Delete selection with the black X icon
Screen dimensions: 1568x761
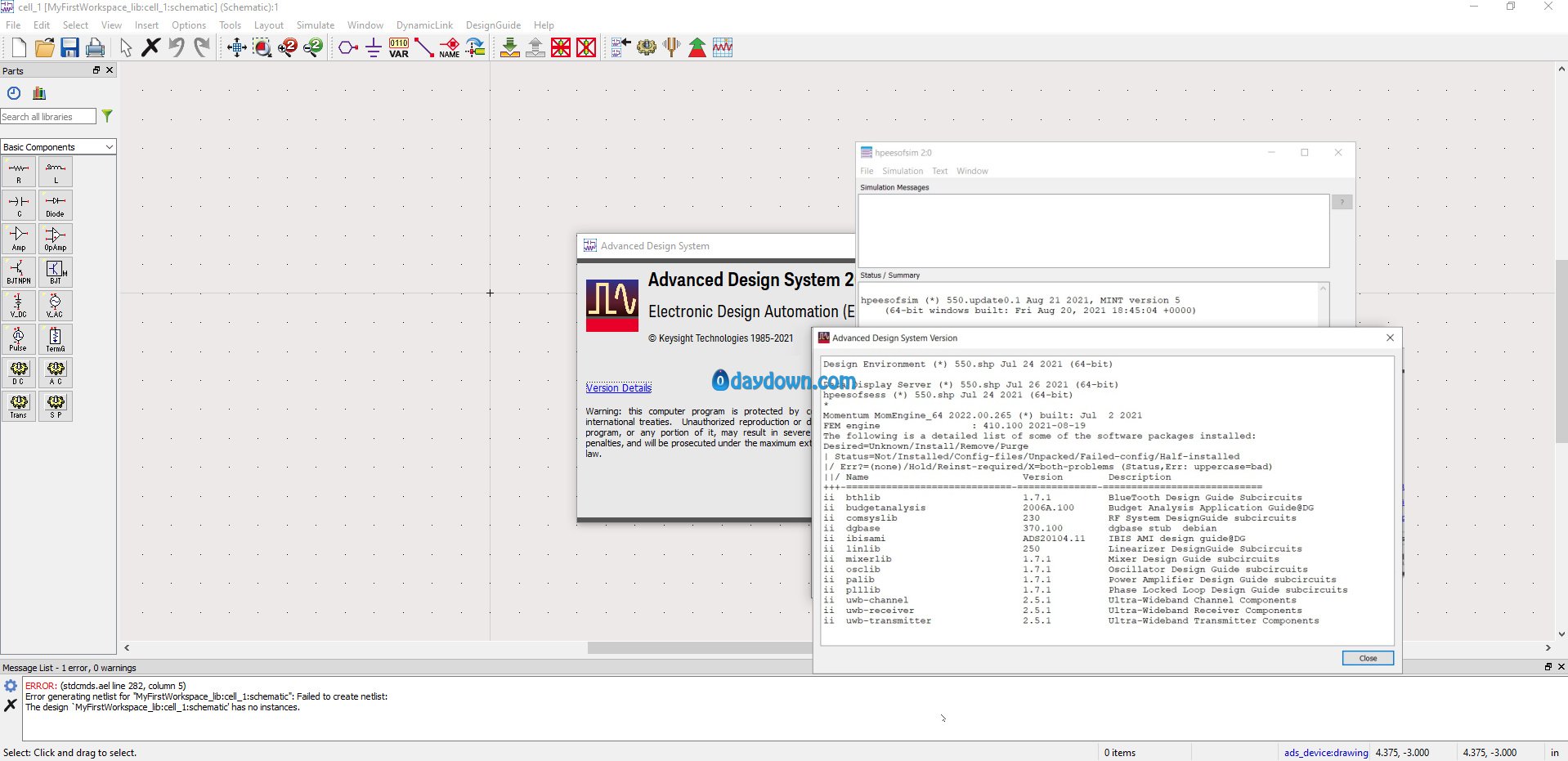150,47
